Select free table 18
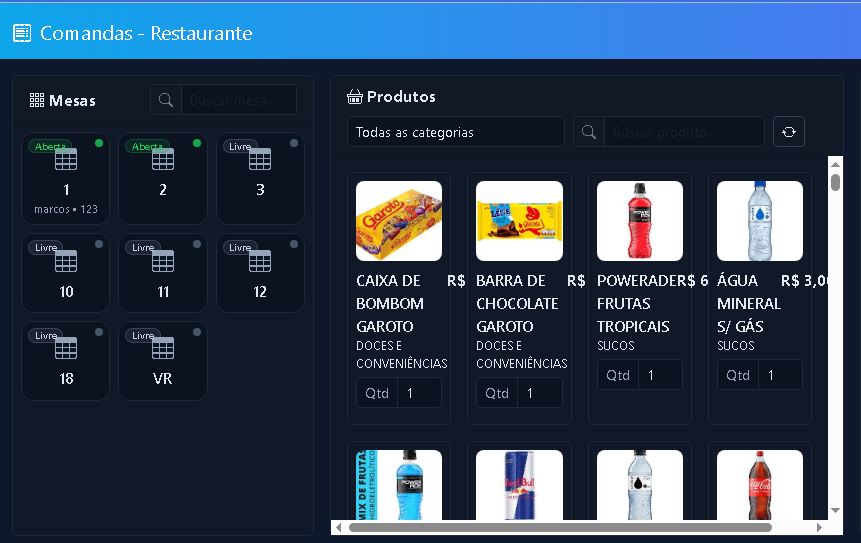 coord(66,361)
